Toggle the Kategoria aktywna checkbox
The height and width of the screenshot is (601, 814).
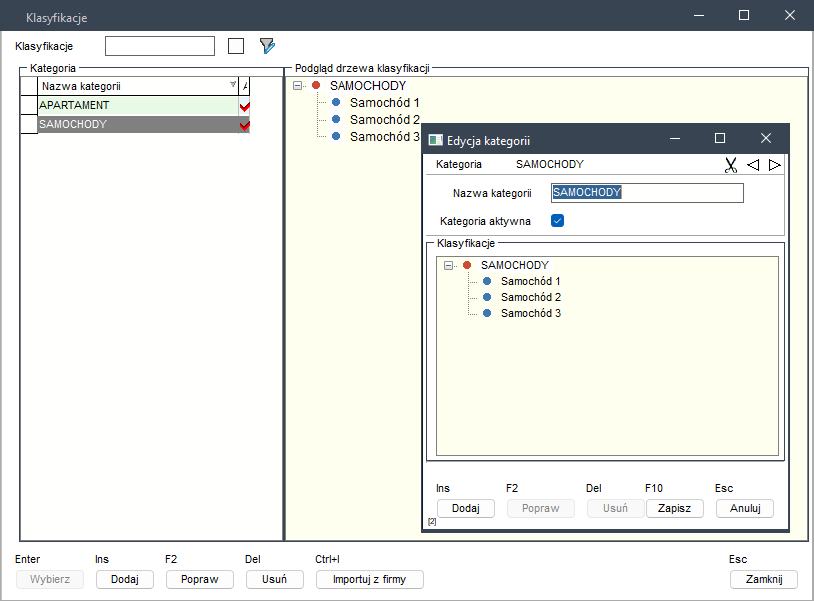pos(558,221)
